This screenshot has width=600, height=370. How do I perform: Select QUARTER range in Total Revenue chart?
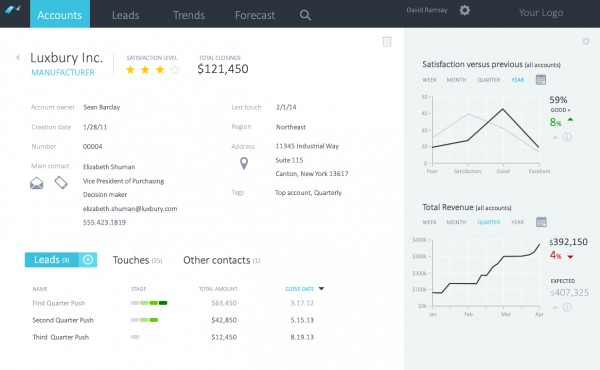[488, 222]
